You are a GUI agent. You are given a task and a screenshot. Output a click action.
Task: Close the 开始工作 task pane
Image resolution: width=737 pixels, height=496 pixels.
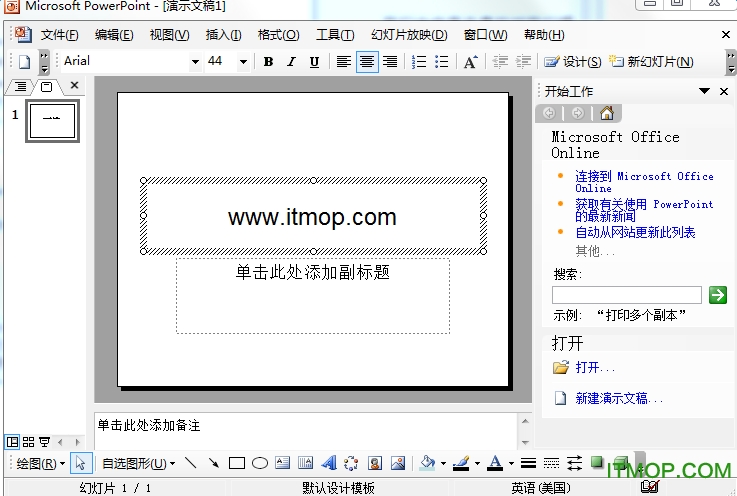coord(724,91)
